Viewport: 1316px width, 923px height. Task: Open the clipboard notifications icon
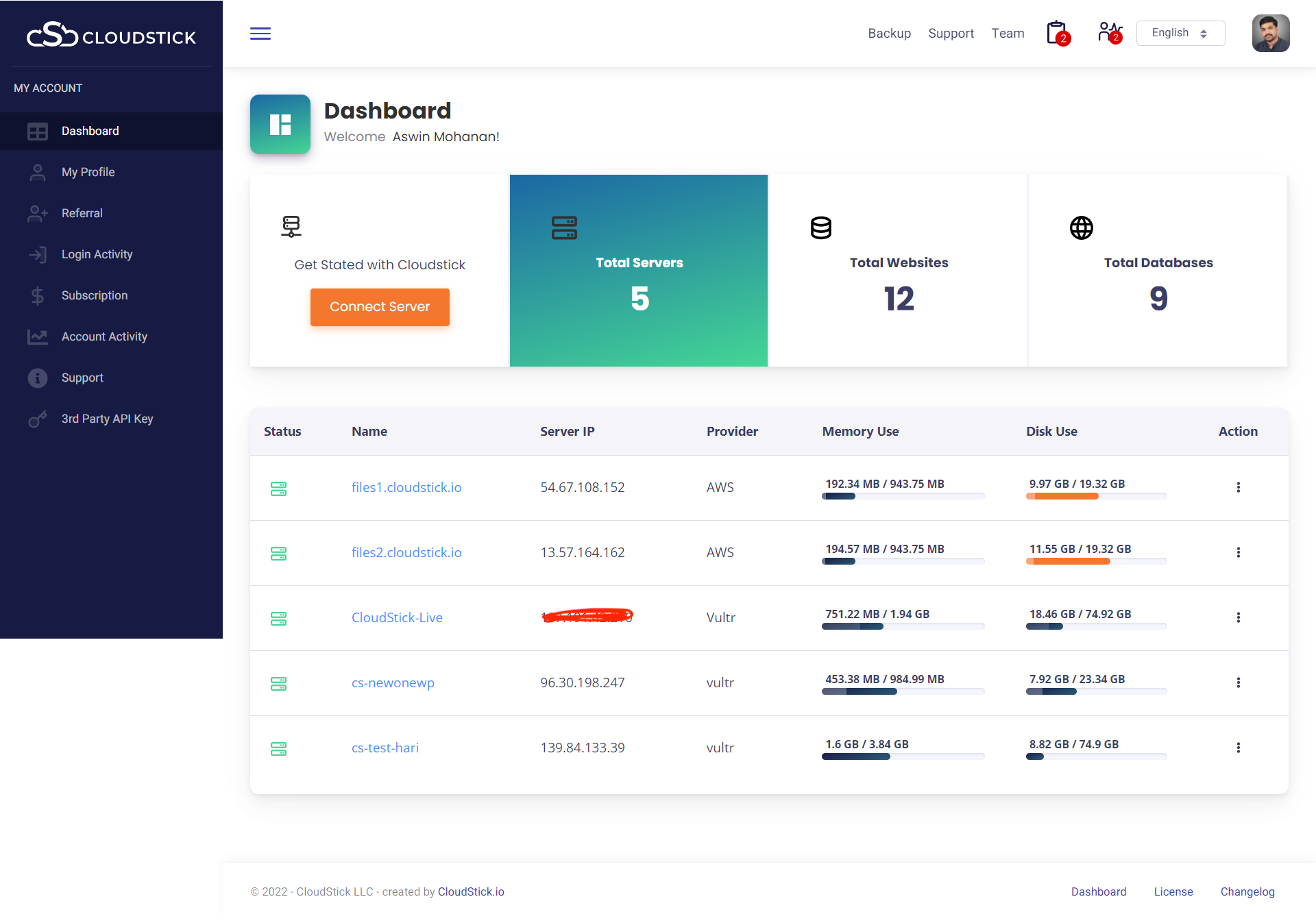point(1057,33)
